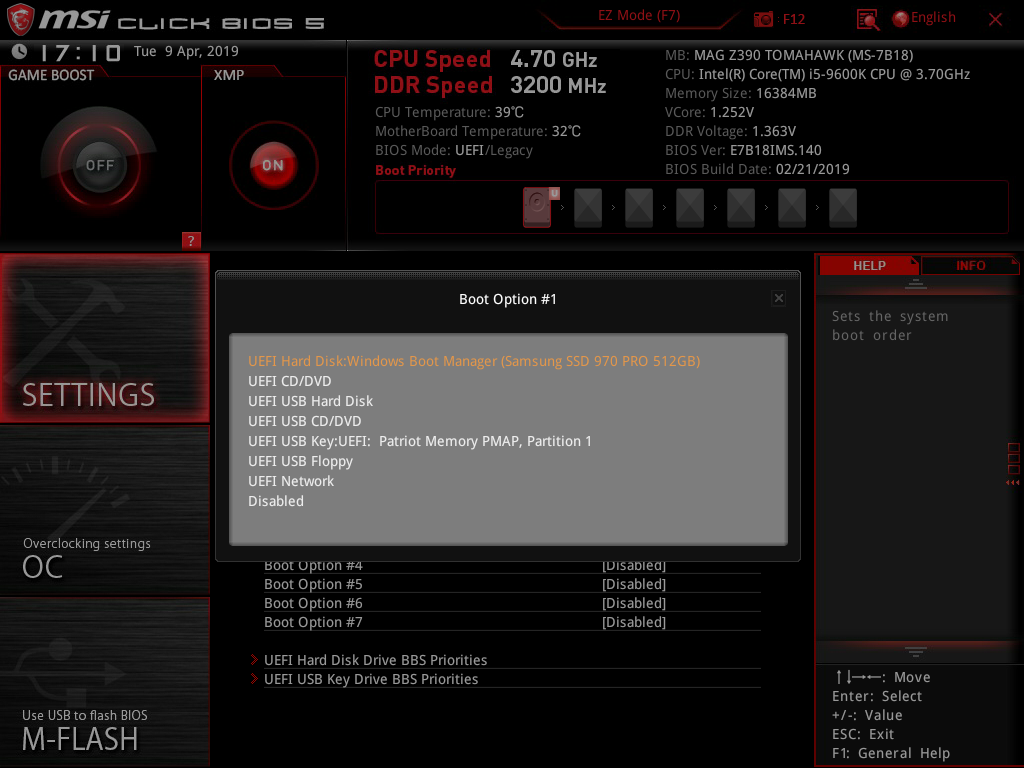This screenshot has width=1024, height=768.
Task: Select the third boot priority device slot
Action: pyautogui.click(x=639, y=208)
